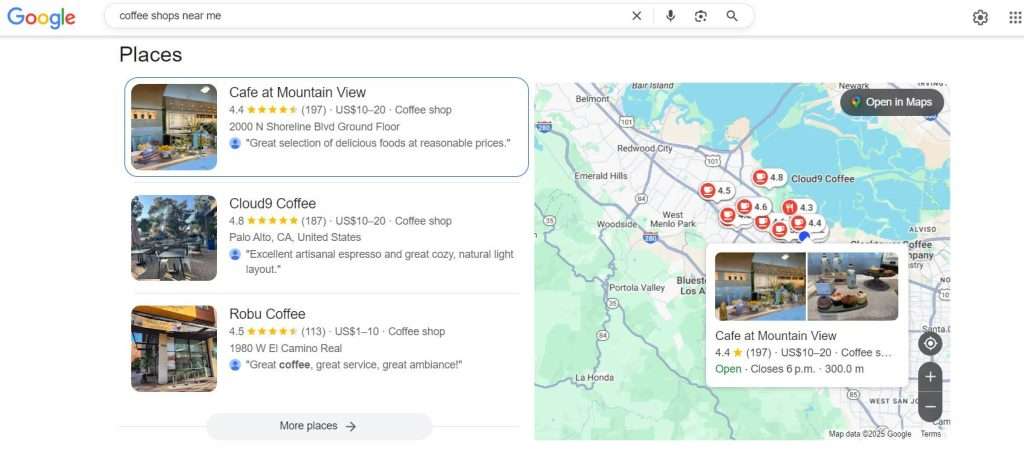
Task: Click review 'Great selection of delicious foods'
Action: point(378,143)
